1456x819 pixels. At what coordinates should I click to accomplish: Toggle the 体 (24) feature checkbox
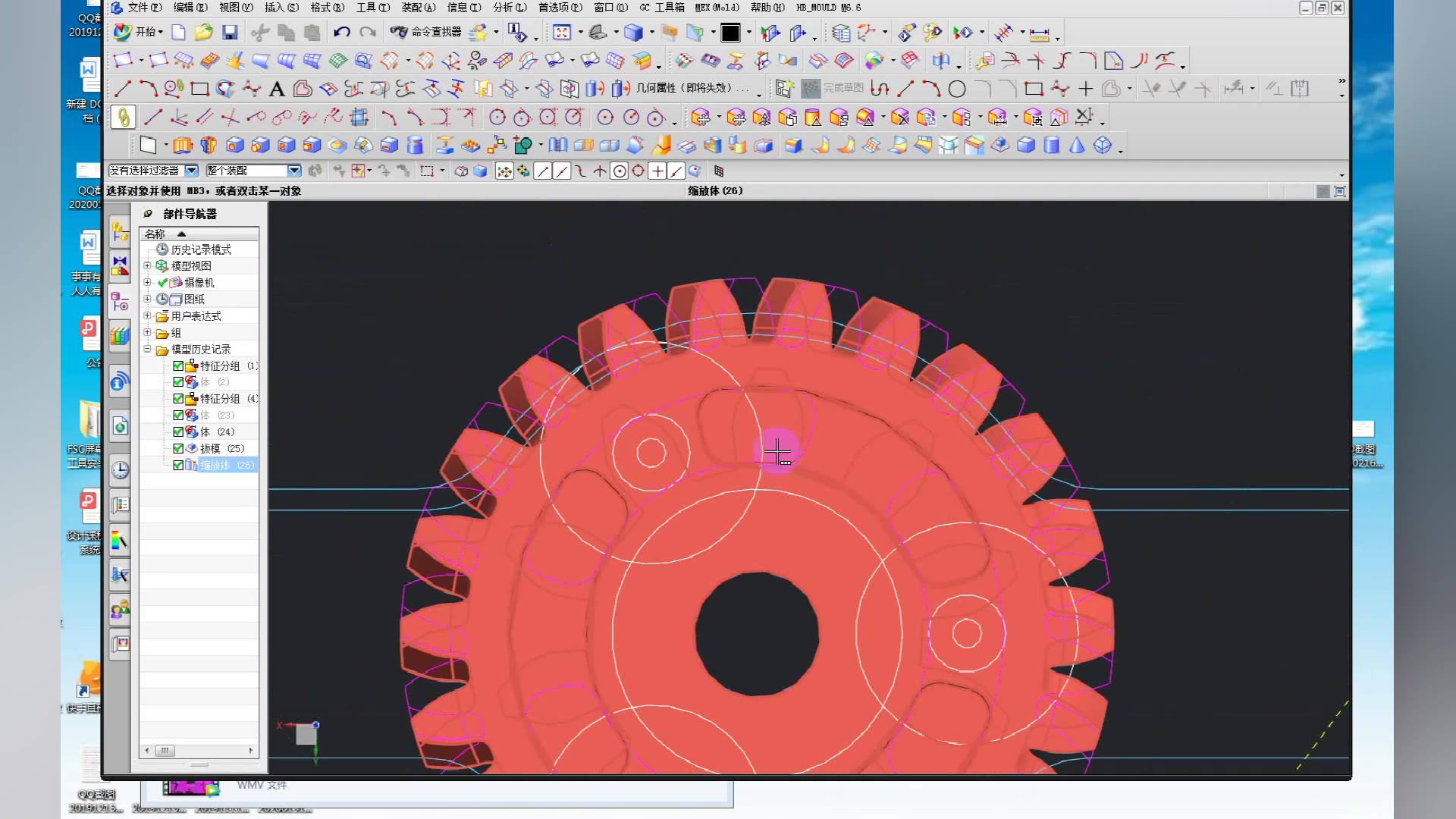(x=178, y=431)
